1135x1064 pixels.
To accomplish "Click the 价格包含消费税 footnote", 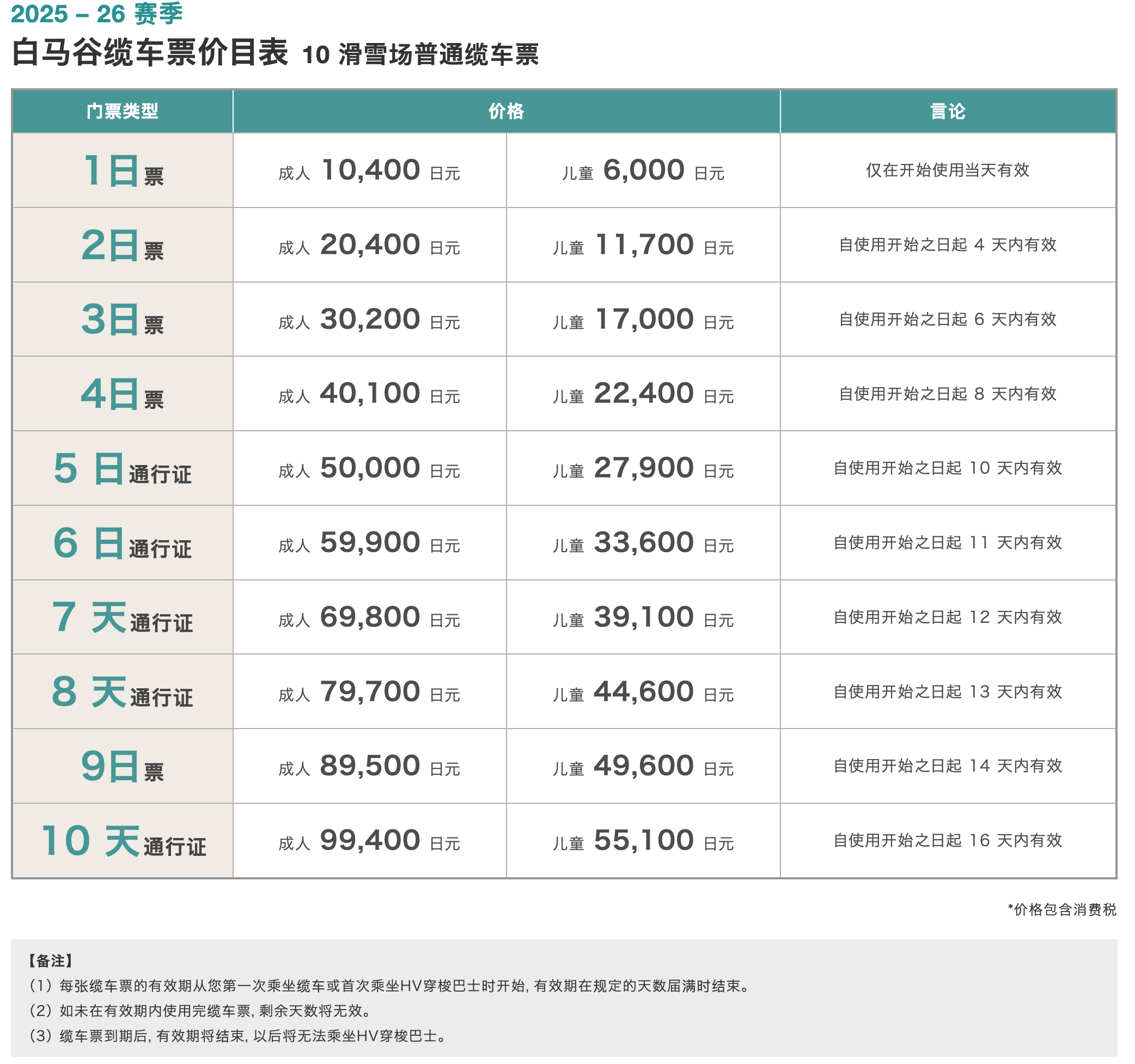I will (x=1061, y=909).
